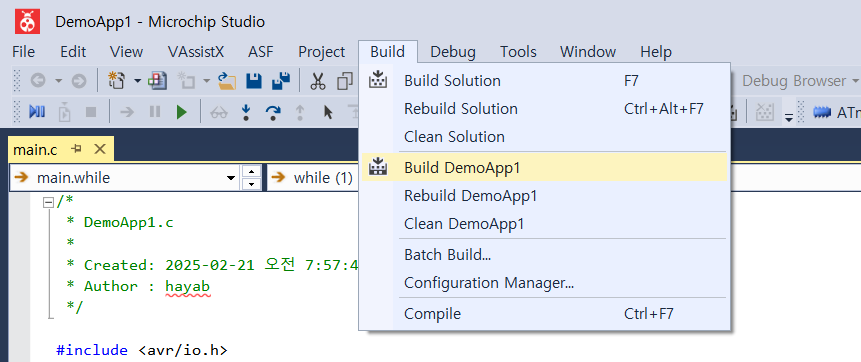Open the Edit menu

(x=73, y=52)
